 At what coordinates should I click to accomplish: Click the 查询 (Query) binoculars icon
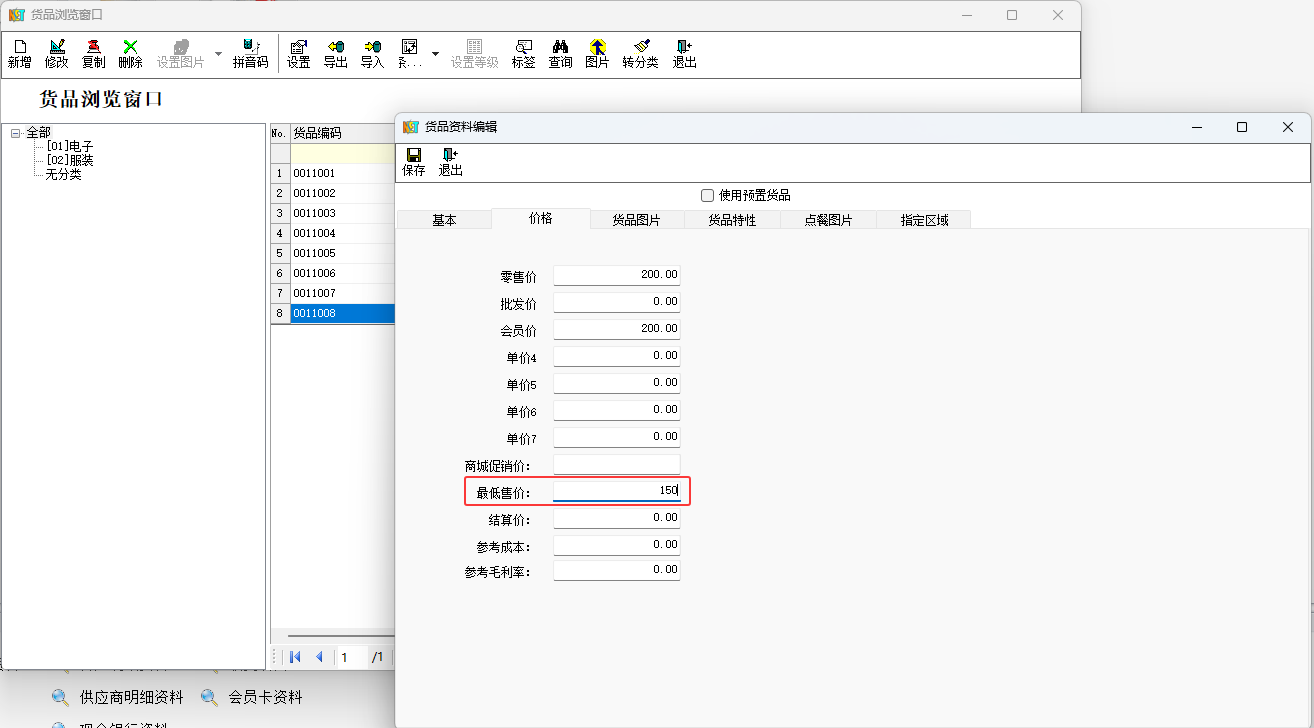560,54
